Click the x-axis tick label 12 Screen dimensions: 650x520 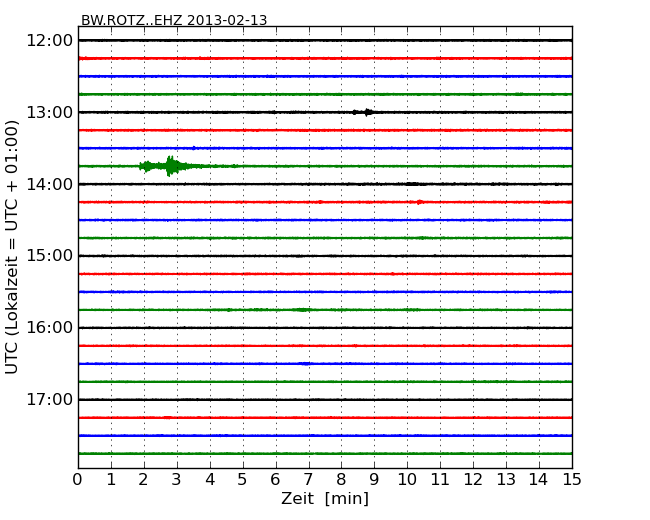tap(473, 479)
